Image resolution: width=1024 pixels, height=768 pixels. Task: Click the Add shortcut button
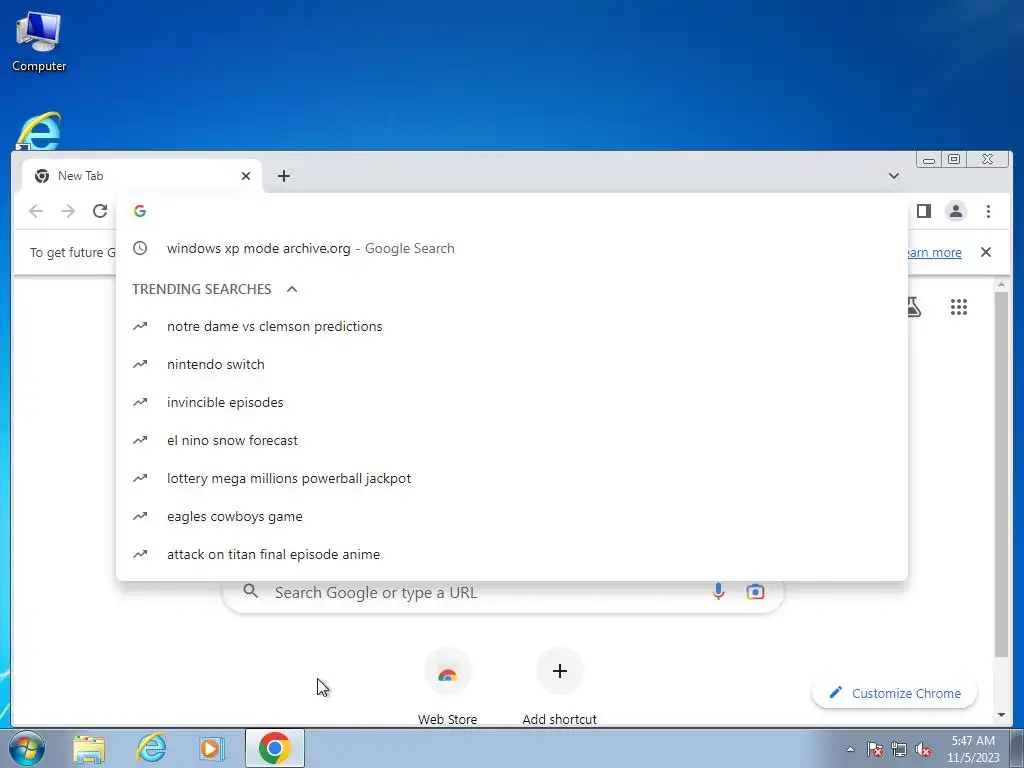tap(560, 686)
